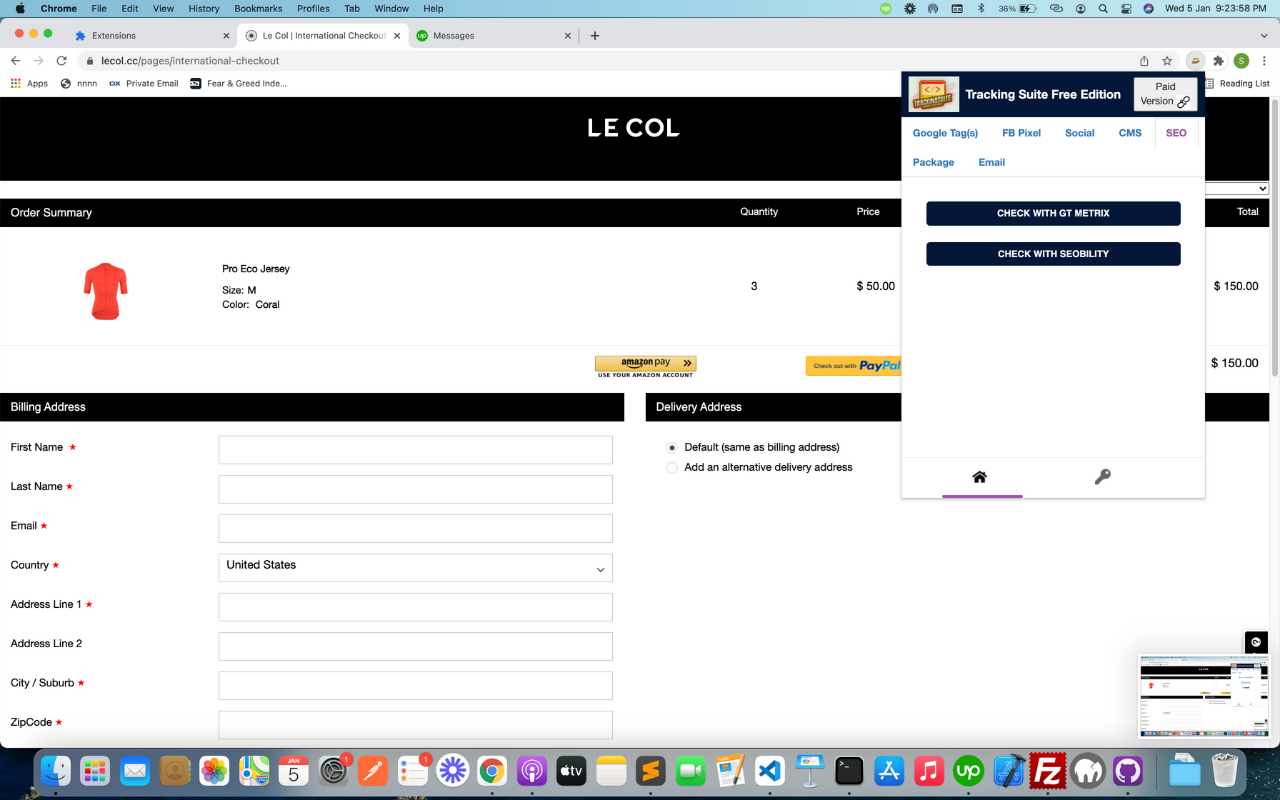Switch to Google Tag(s) tab

click(945, 133)
